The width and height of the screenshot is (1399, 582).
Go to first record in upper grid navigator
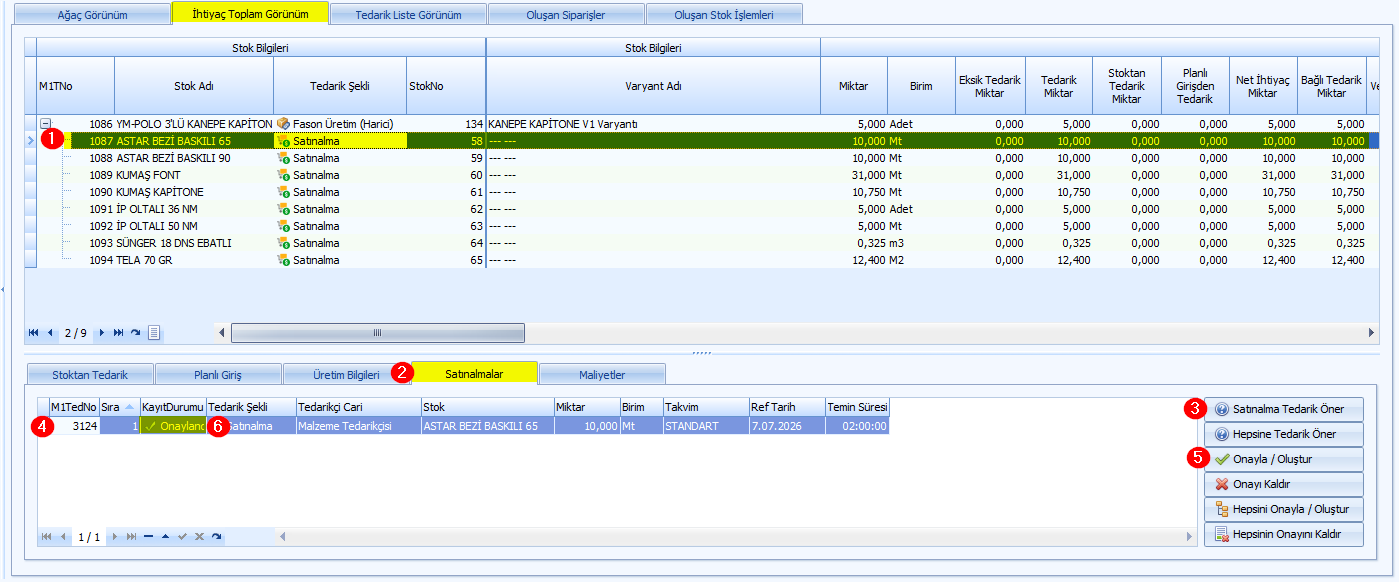coord(34,332)
